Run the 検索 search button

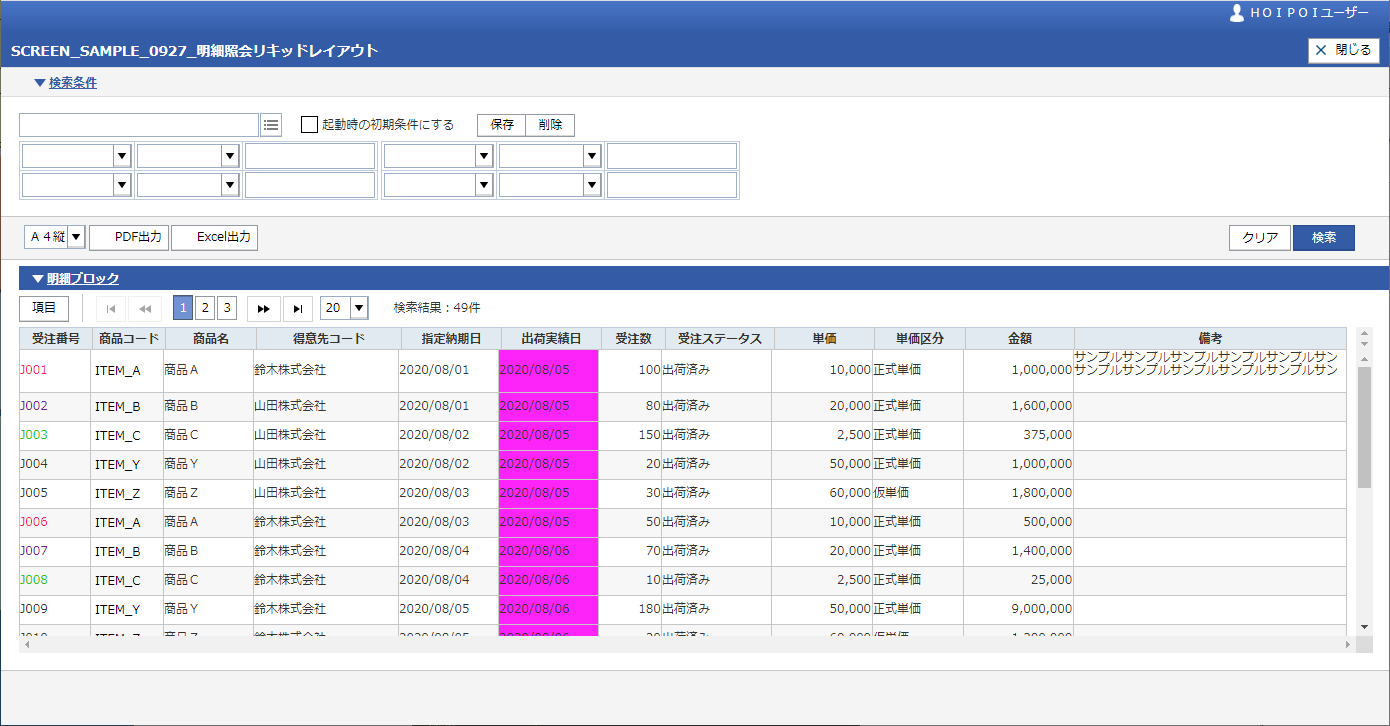[x=1324, y=238]
